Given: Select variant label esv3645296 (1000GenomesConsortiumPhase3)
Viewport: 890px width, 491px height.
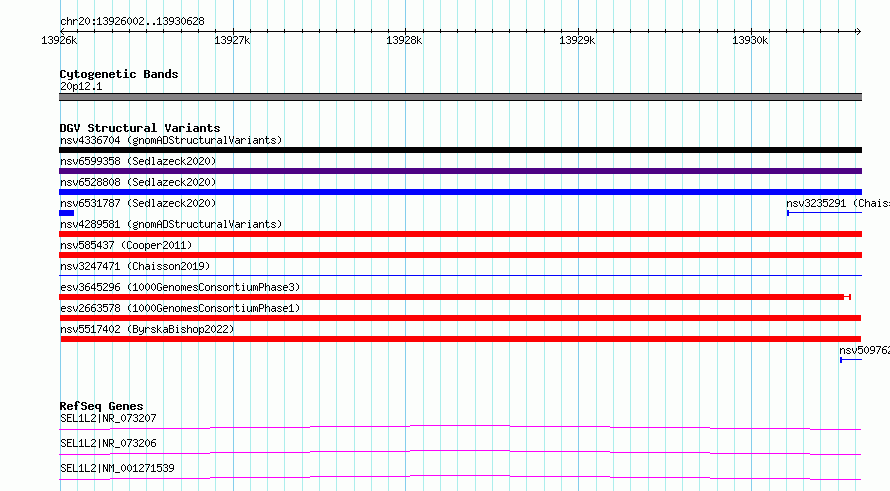Looking at the screenshot, I should tap(180, 287).
